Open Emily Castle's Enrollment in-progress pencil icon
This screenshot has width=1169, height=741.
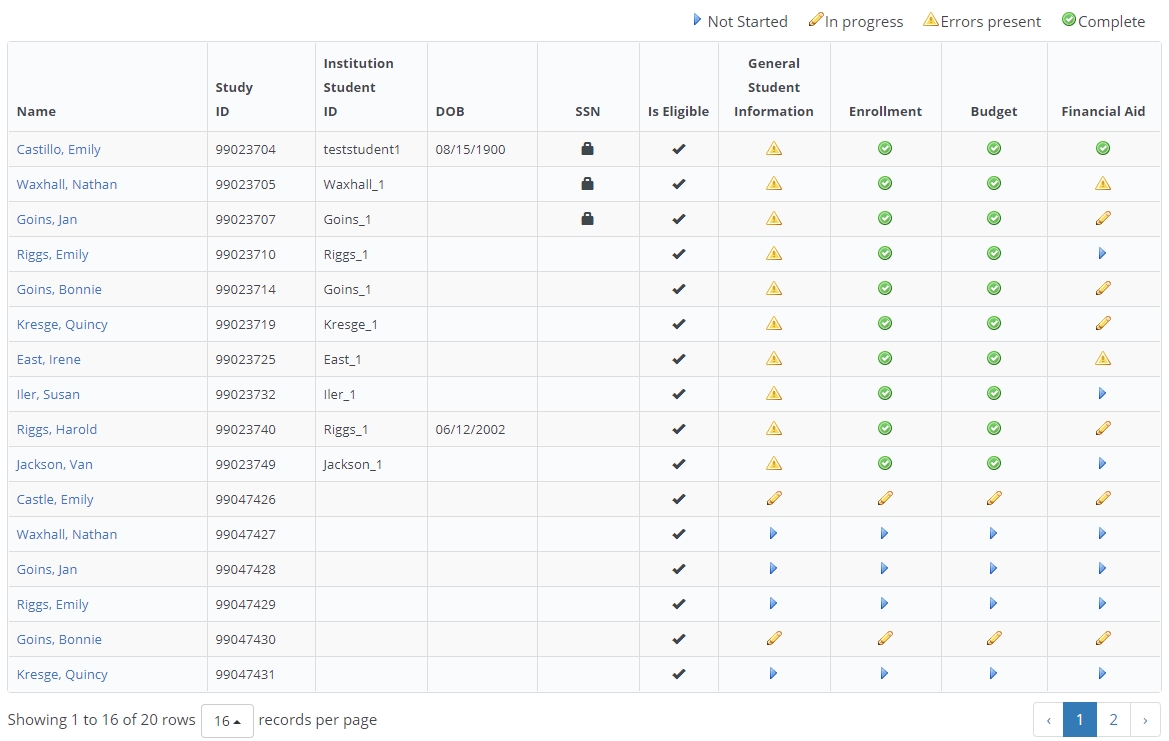(x=885, y=498)
